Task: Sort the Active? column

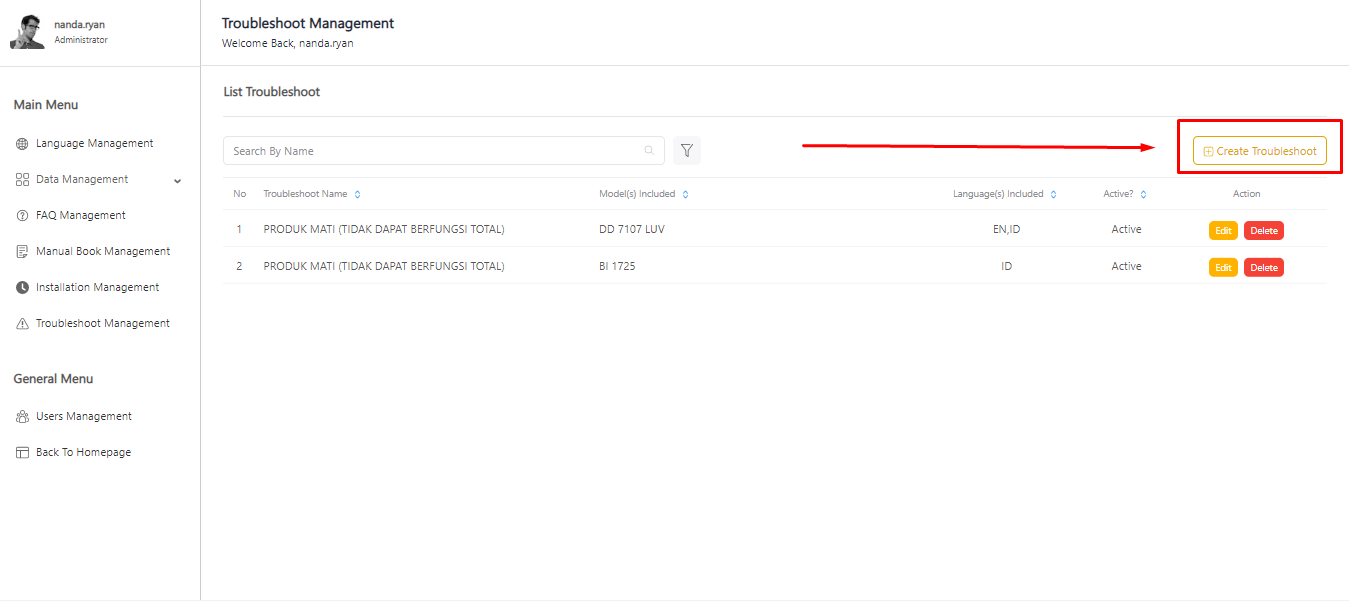Action: point(1143,194)
